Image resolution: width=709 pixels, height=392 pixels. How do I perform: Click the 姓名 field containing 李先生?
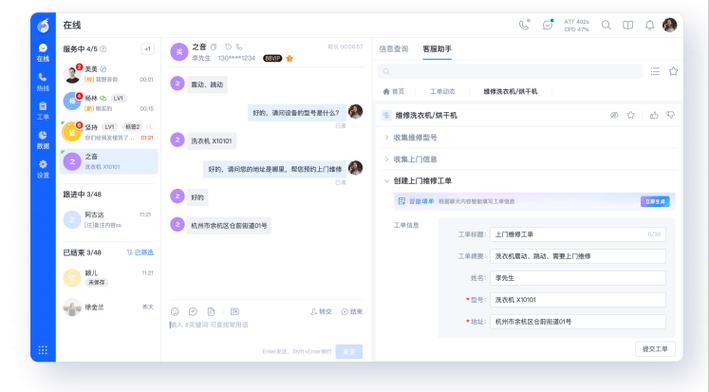[578, 278]
